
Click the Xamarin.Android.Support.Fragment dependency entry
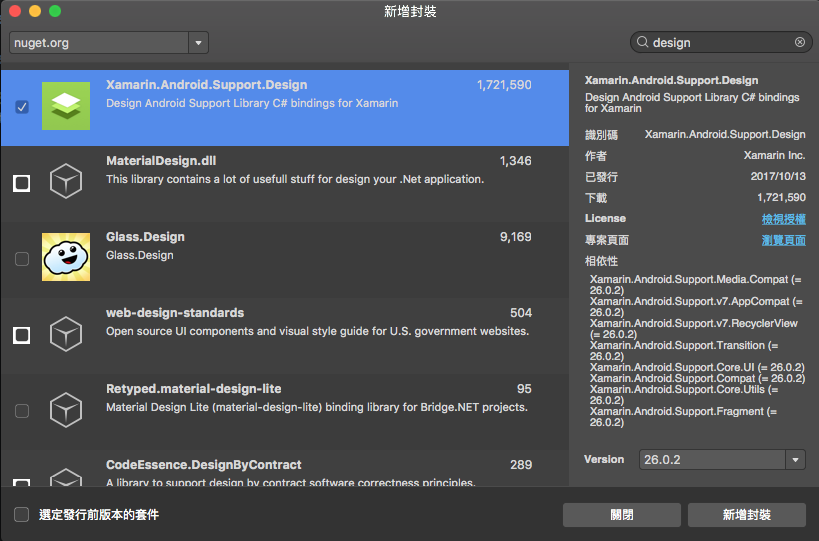[x=683, y=417]
